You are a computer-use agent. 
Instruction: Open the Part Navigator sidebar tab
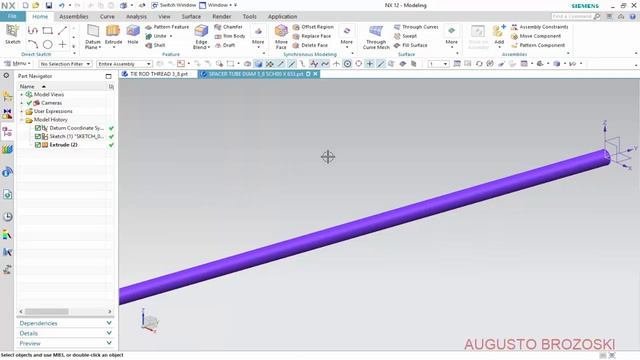(x=7, y=131)
